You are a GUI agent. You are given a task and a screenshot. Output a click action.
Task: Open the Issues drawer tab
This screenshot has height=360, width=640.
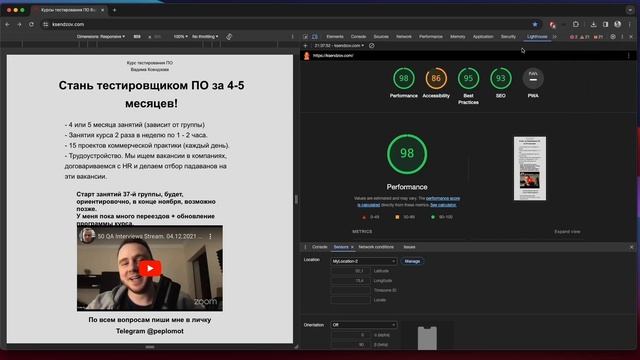coord(409,247)
